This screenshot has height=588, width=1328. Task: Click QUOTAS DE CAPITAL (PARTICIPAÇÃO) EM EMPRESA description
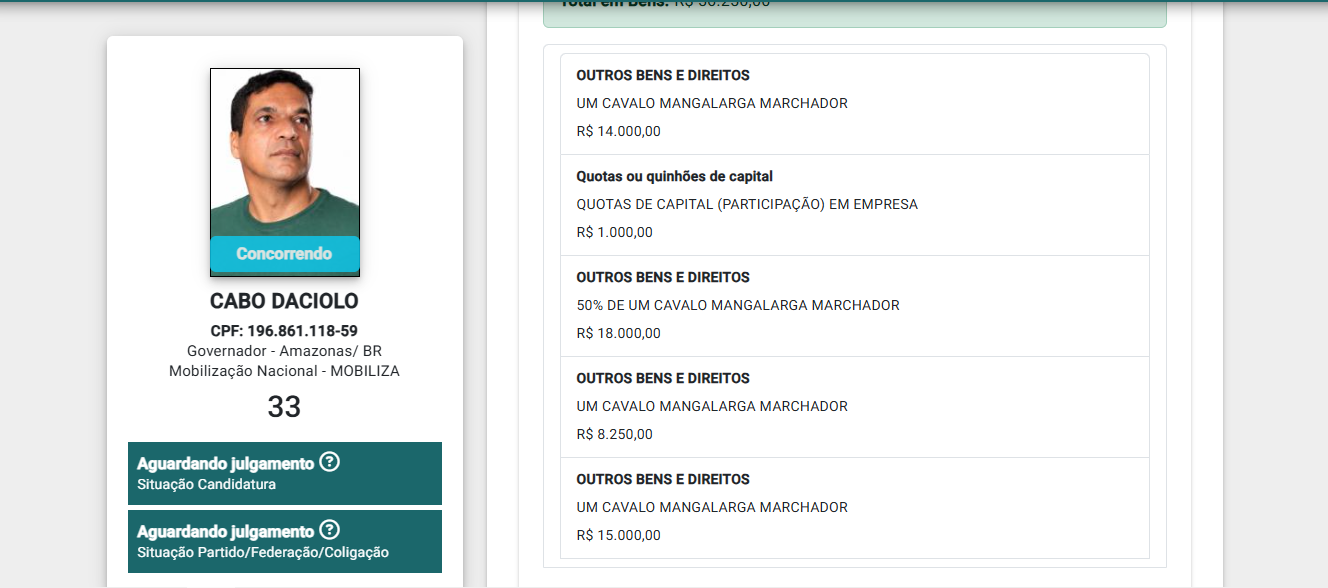[x=747, y=204]
